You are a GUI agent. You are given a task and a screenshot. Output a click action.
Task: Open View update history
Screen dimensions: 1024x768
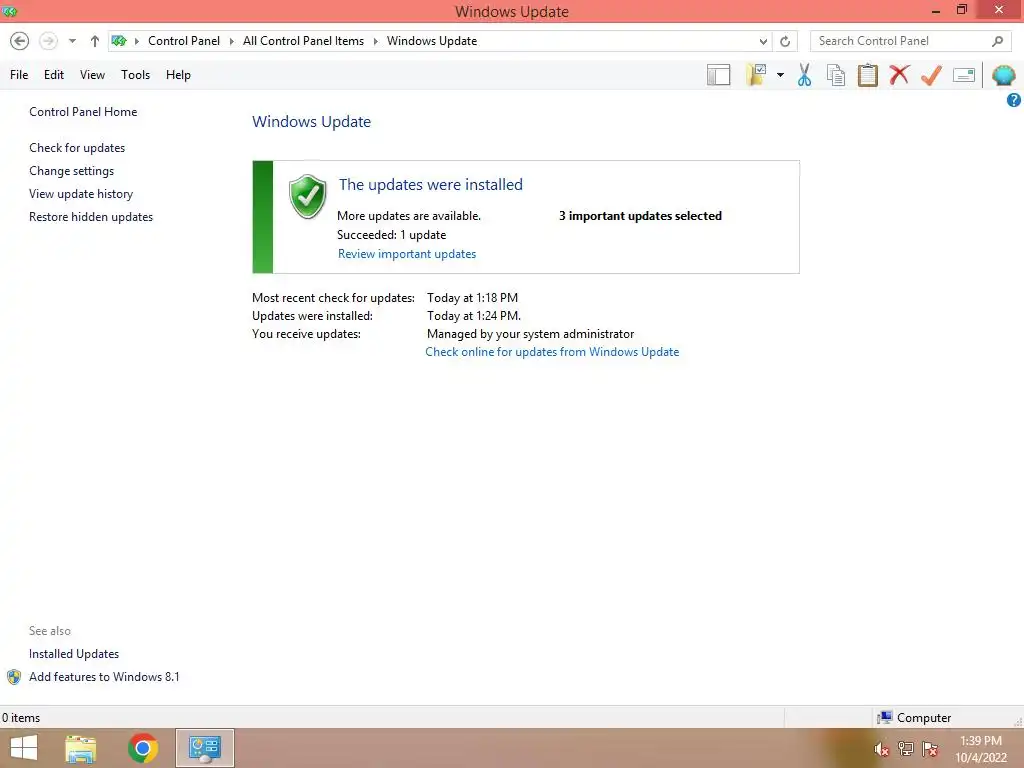tap(81, 194)
